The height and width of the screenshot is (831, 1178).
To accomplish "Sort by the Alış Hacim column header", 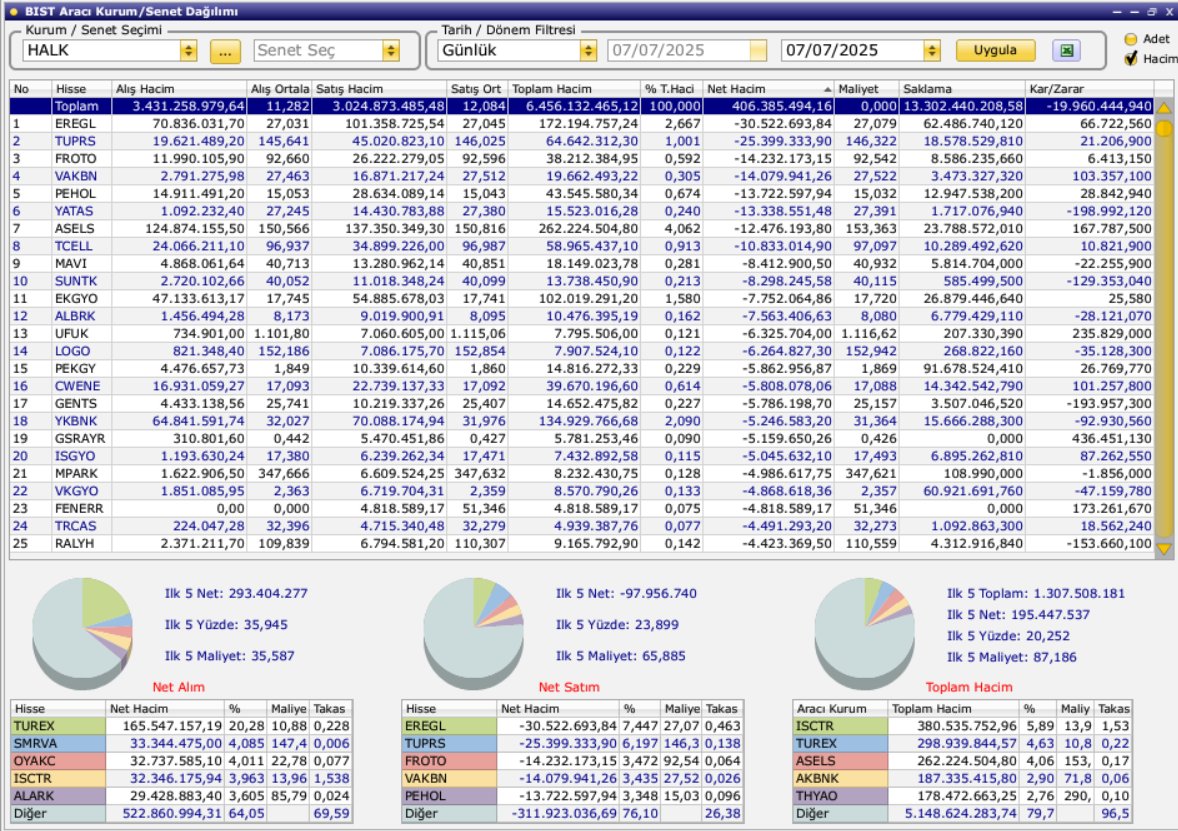I will click(179, 89).
